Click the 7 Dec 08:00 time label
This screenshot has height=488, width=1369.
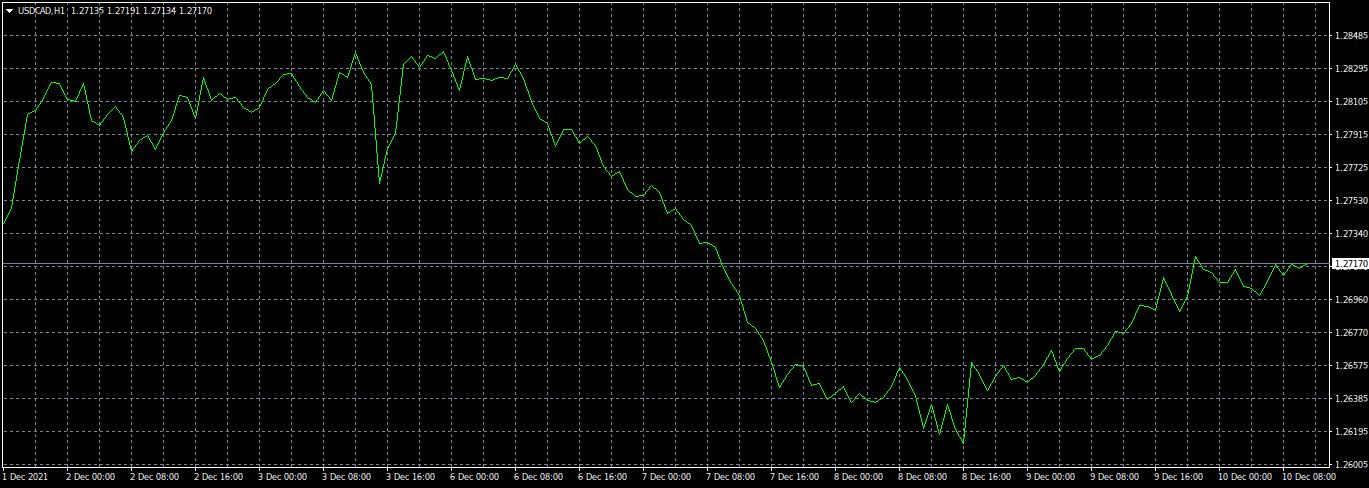[x=730, y=478]
